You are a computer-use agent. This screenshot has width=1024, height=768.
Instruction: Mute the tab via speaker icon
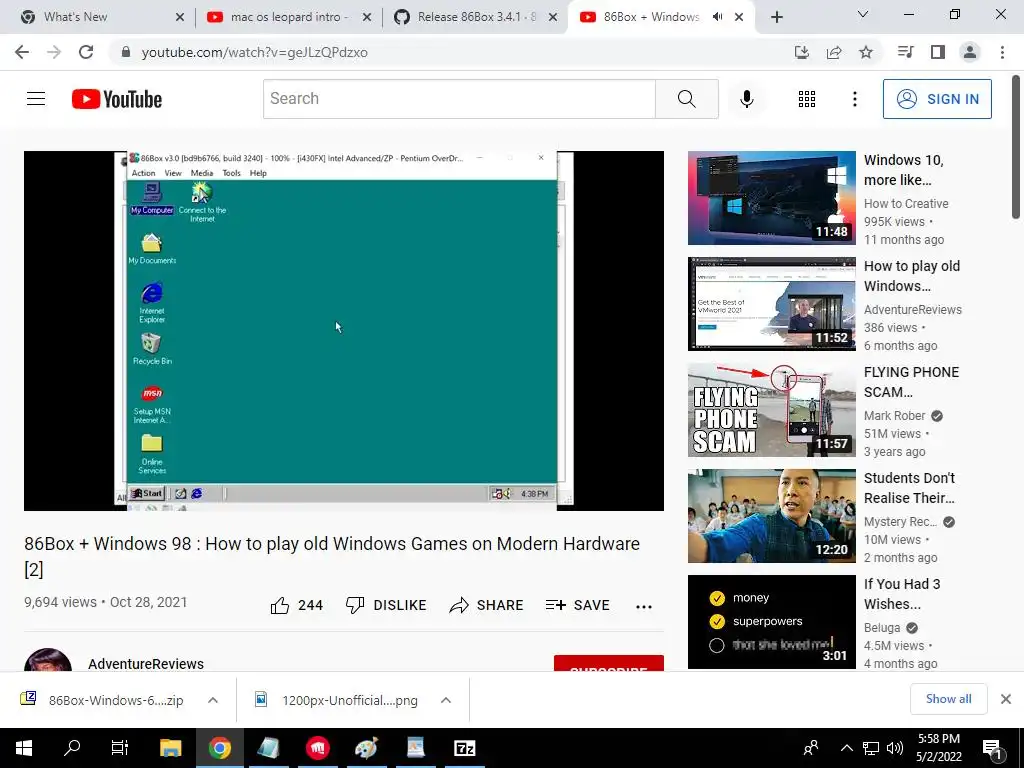point(717,17)
